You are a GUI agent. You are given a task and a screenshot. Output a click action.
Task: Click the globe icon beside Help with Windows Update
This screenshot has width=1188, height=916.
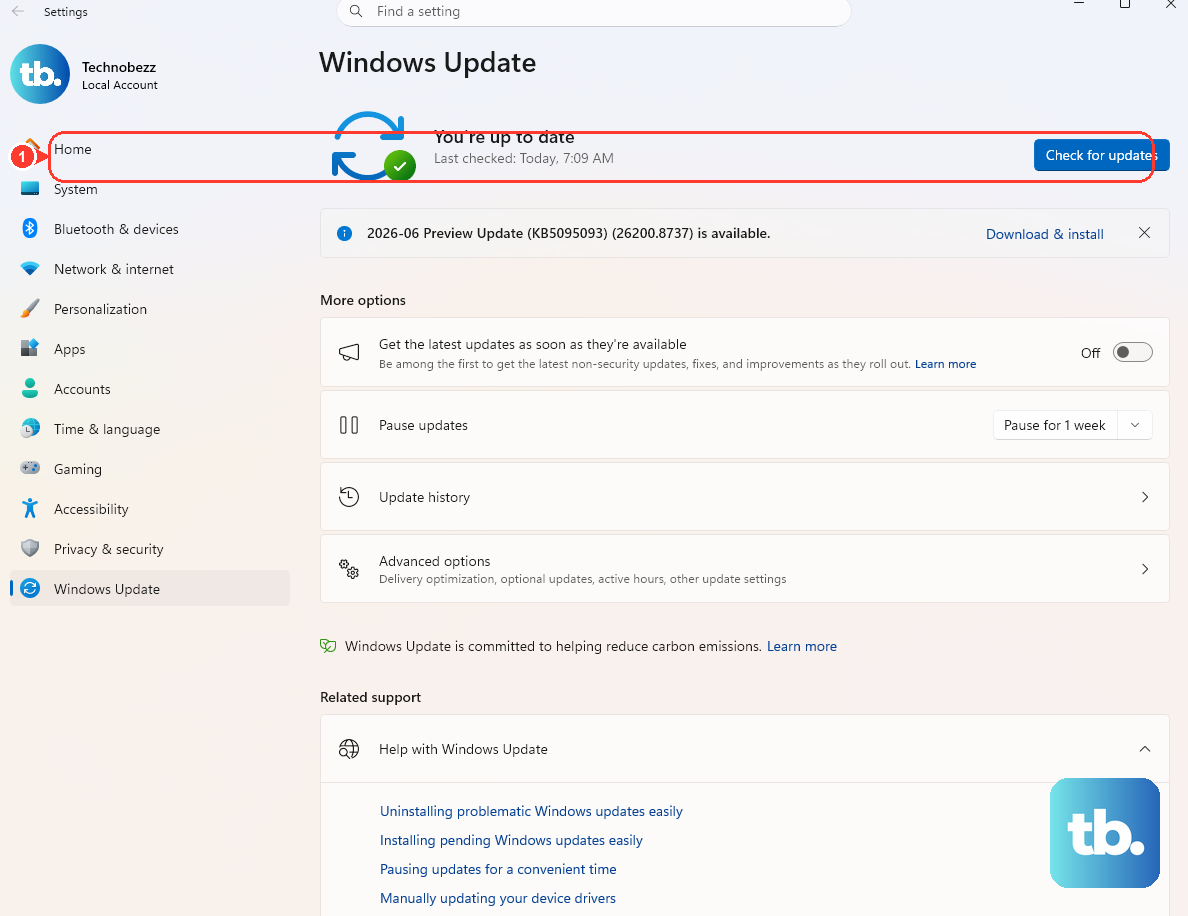[x=349, y=749]
